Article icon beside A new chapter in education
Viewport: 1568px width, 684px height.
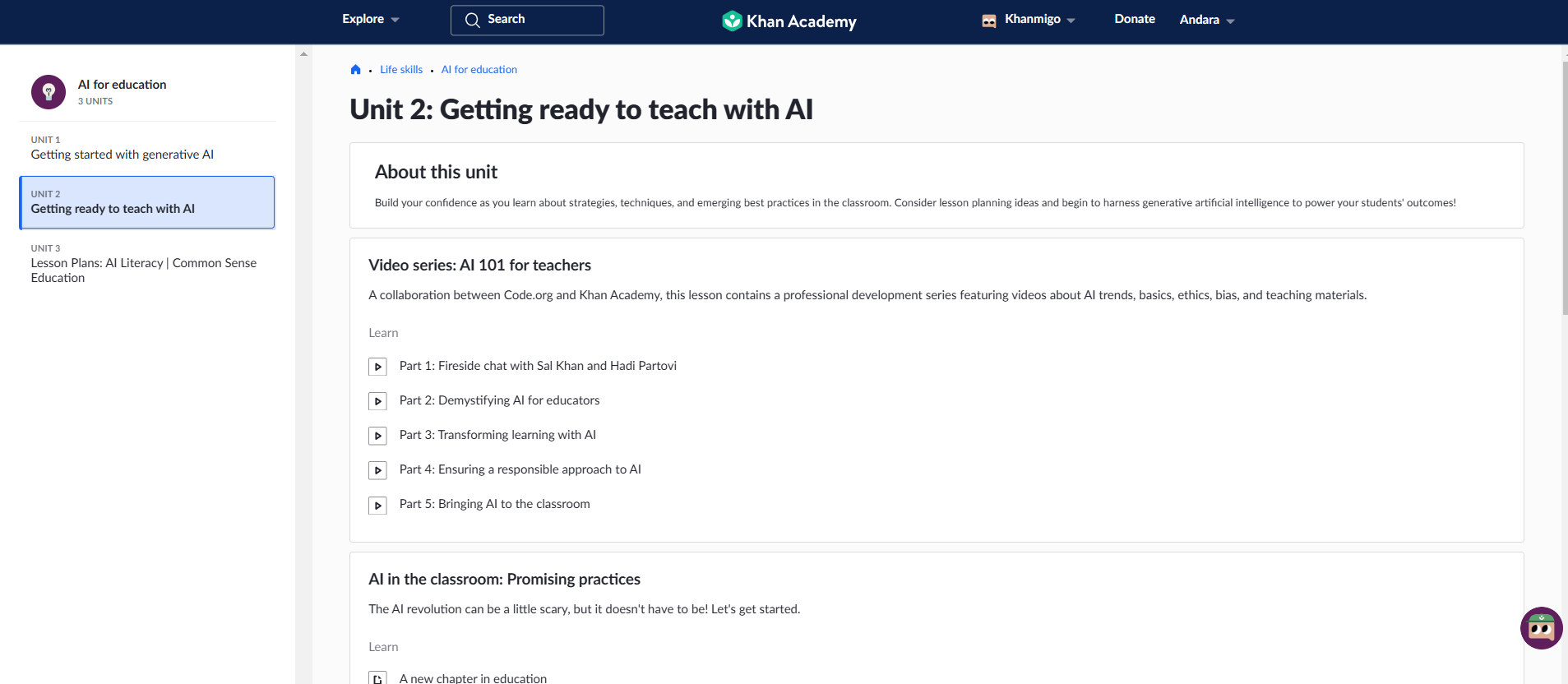(377, 678)
